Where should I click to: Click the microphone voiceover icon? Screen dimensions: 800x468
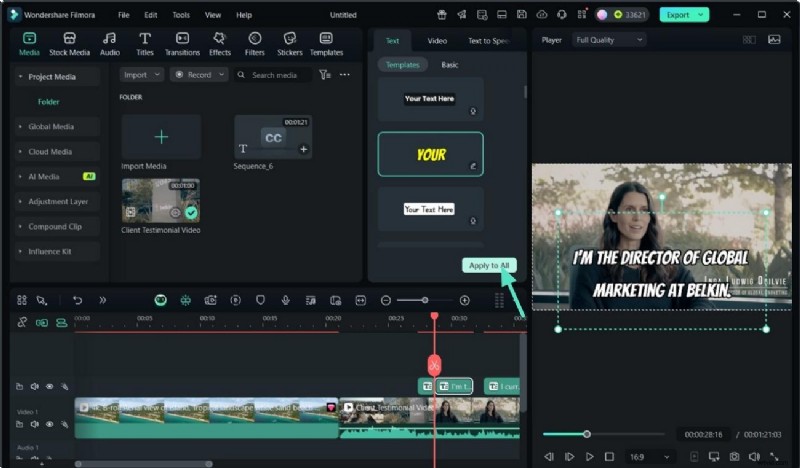click(x=285, y=300)
